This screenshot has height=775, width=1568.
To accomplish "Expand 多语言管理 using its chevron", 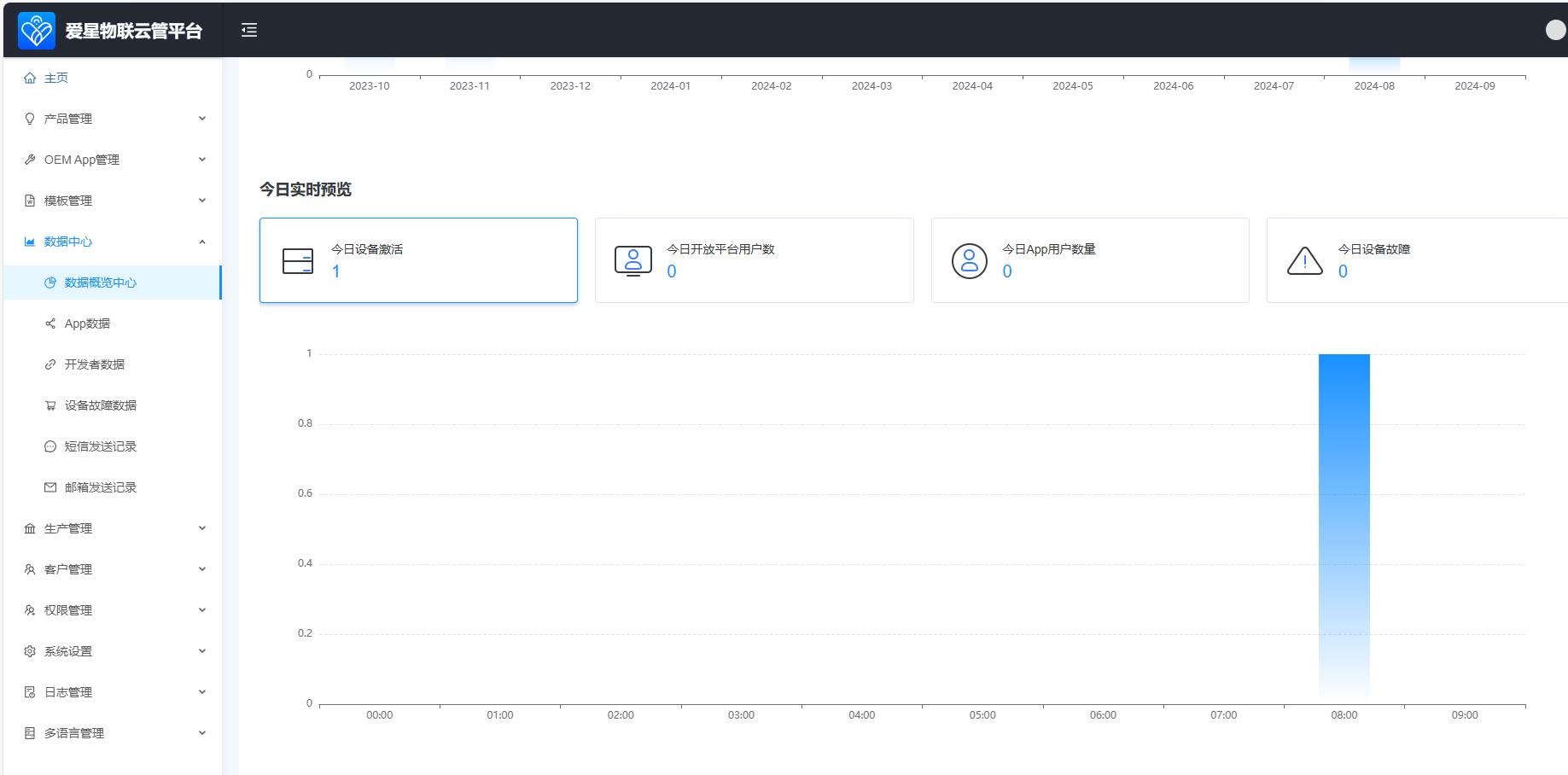I will [202, 733].
